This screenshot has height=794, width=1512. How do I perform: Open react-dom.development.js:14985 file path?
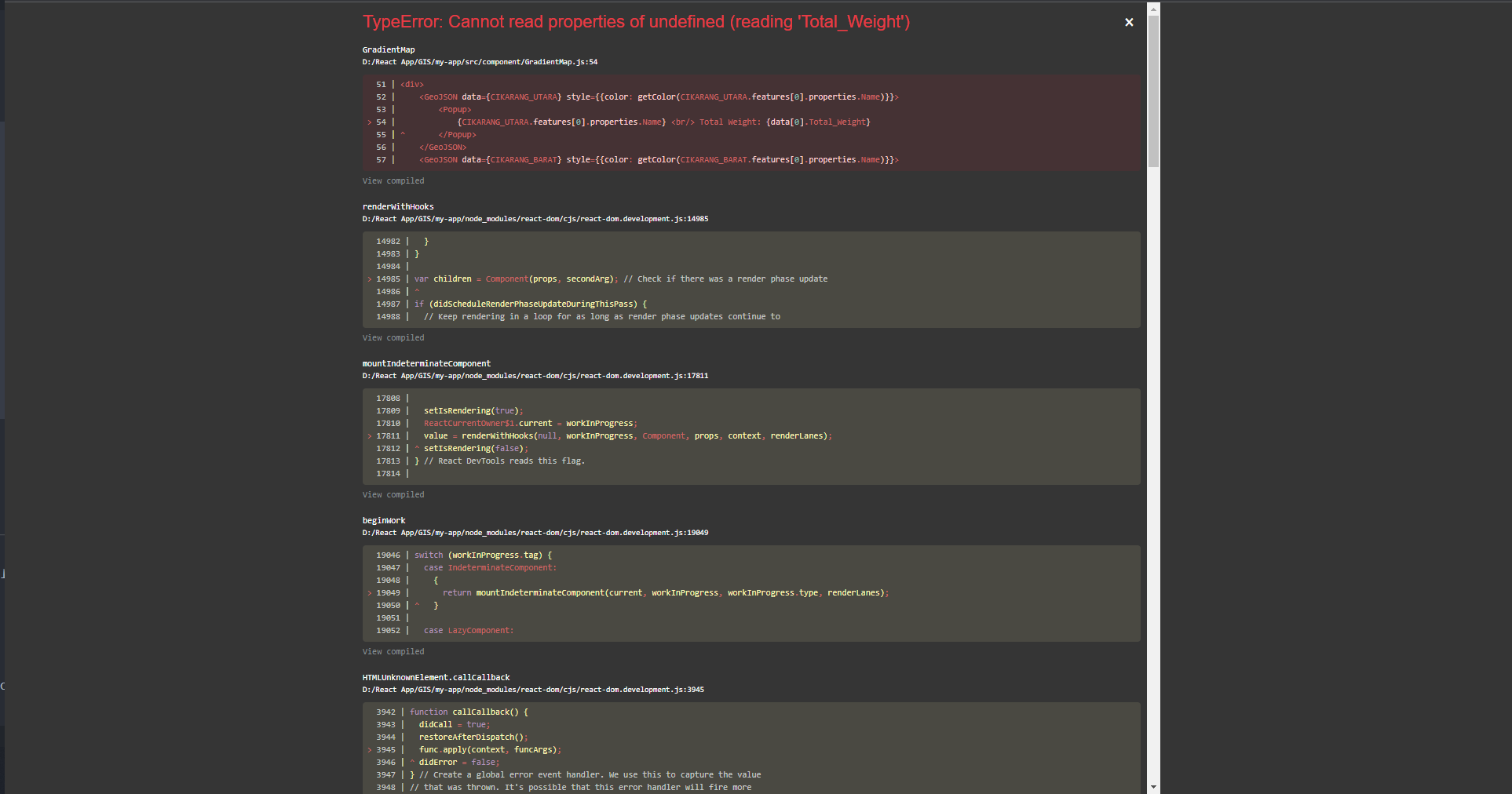[x=535, y=219]
